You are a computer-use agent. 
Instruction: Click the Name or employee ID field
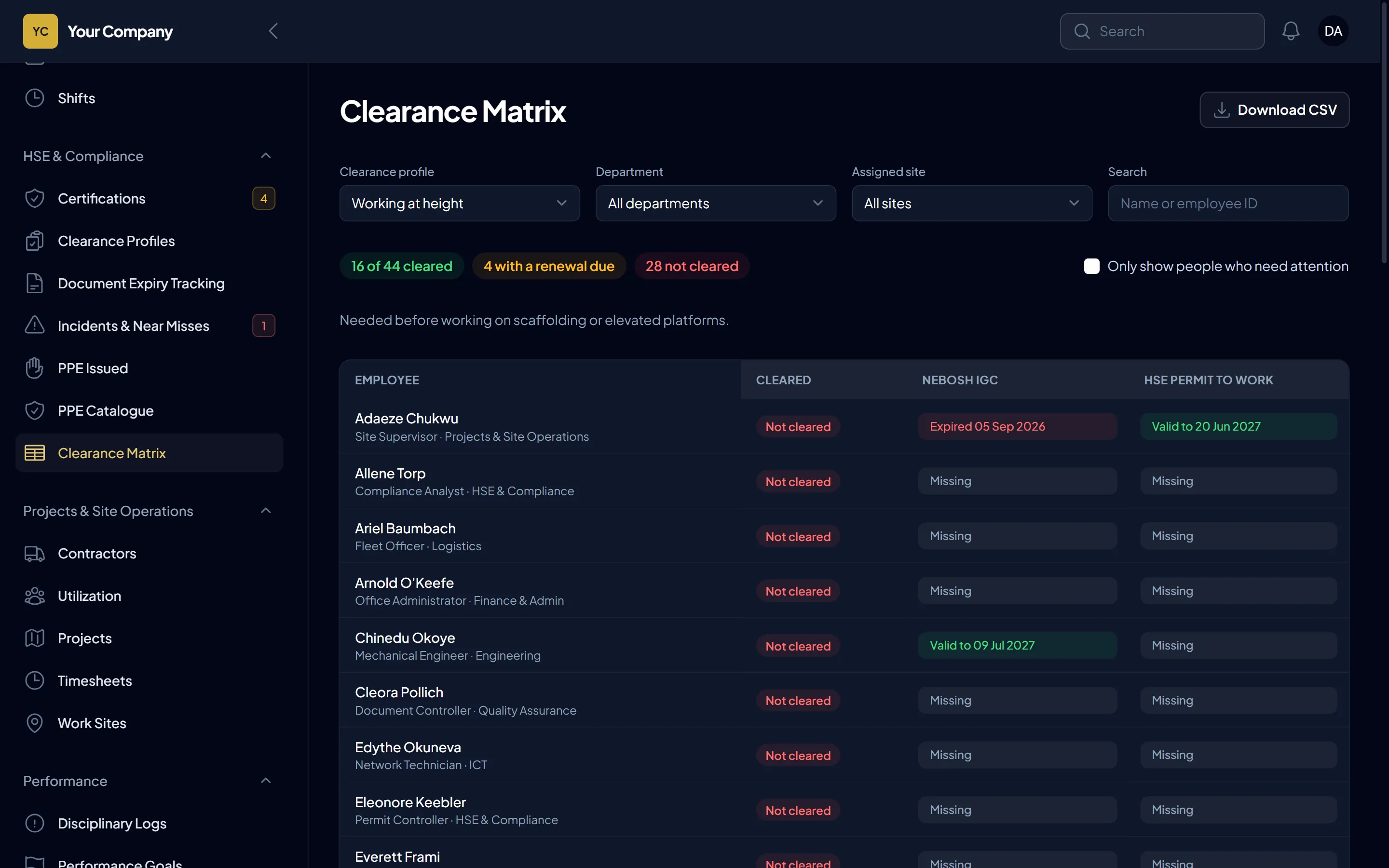(1228, 203)
